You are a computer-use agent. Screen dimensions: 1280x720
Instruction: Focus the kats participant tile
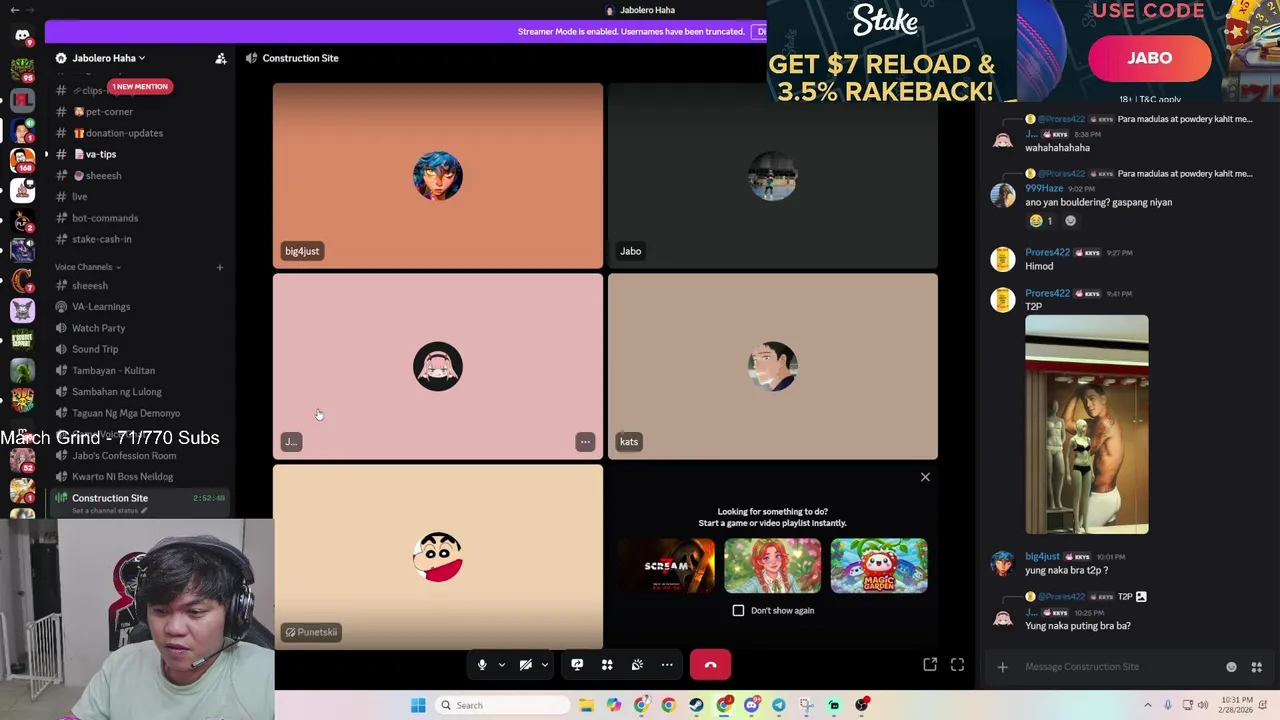coord(773,366)
